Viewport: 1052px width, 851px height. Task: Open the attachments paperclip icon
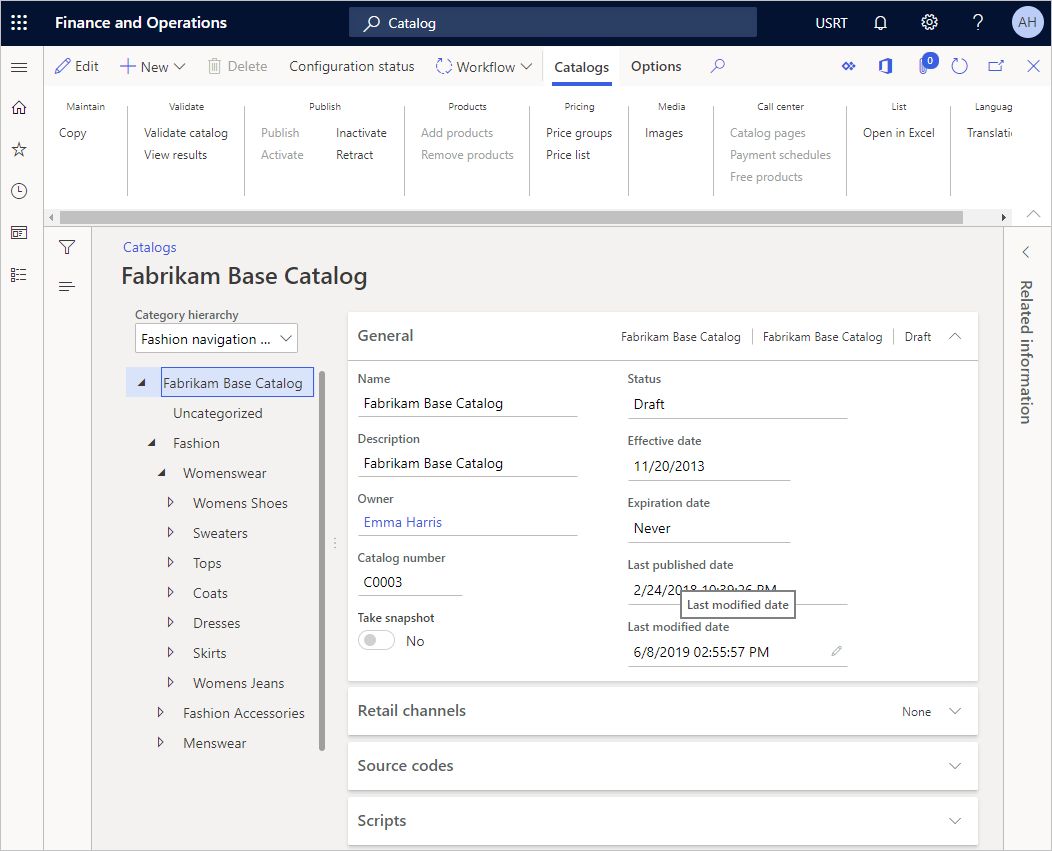pyautogui.click(x=924, y=67)
